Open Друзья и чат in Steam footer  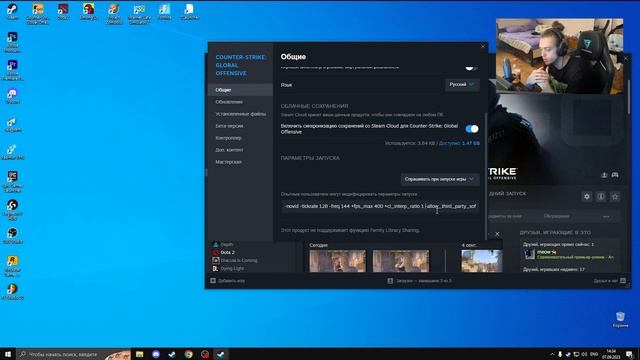pos(610,281)
